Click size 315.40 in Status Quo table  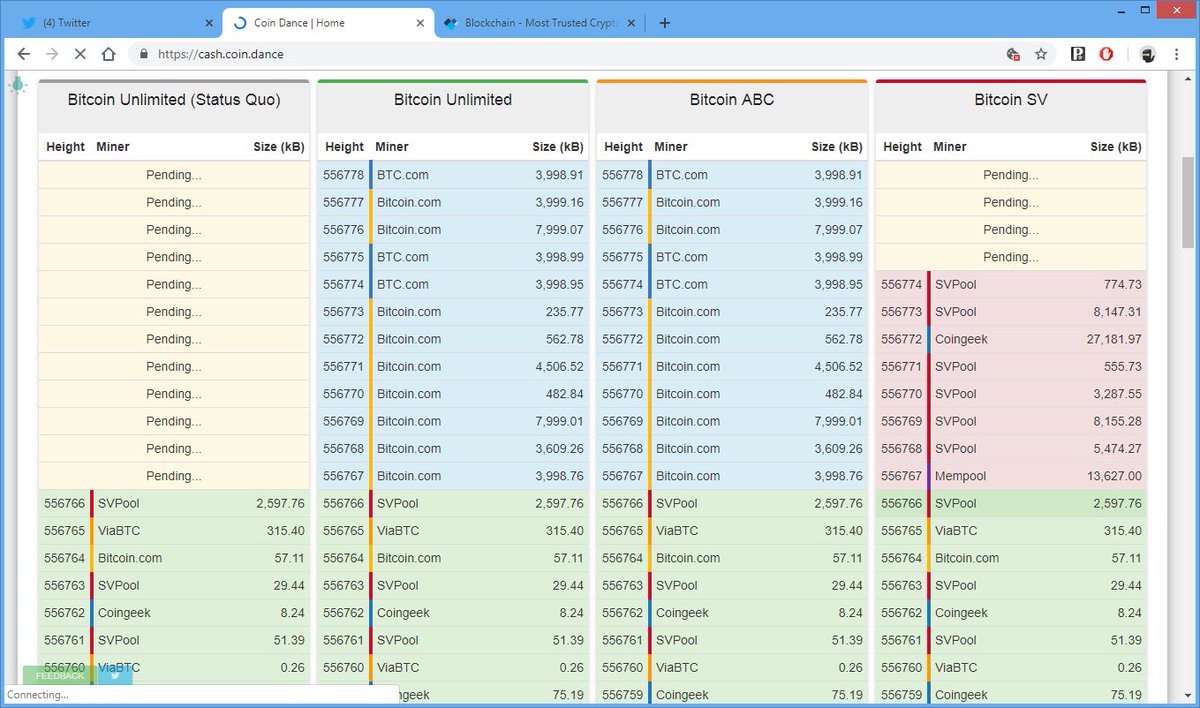[x=286, y=531]
